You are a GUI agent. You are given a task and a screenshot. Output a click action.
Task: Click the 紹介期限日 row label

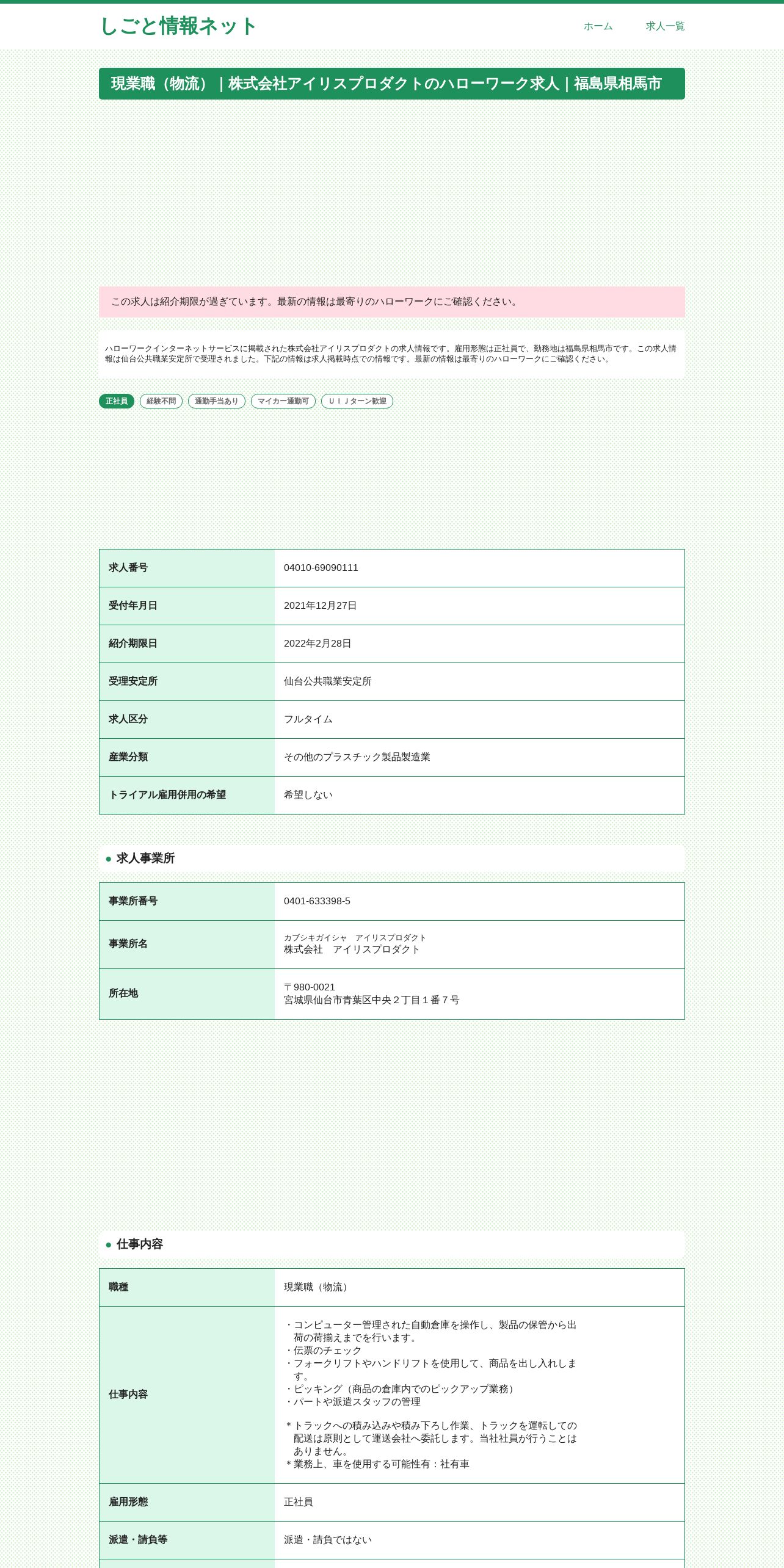tap(133, 644)
